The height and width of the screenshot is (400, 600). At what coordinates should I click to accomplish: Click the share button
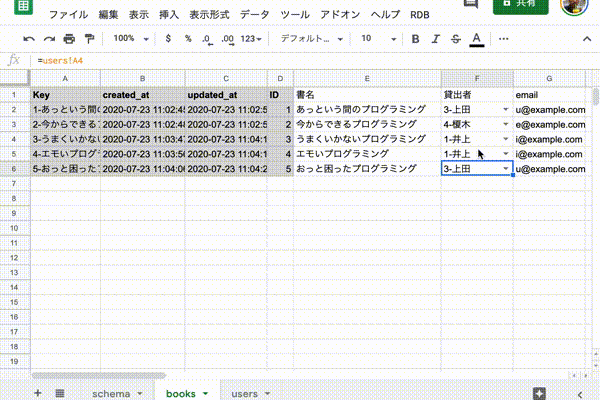pos(520,5)
